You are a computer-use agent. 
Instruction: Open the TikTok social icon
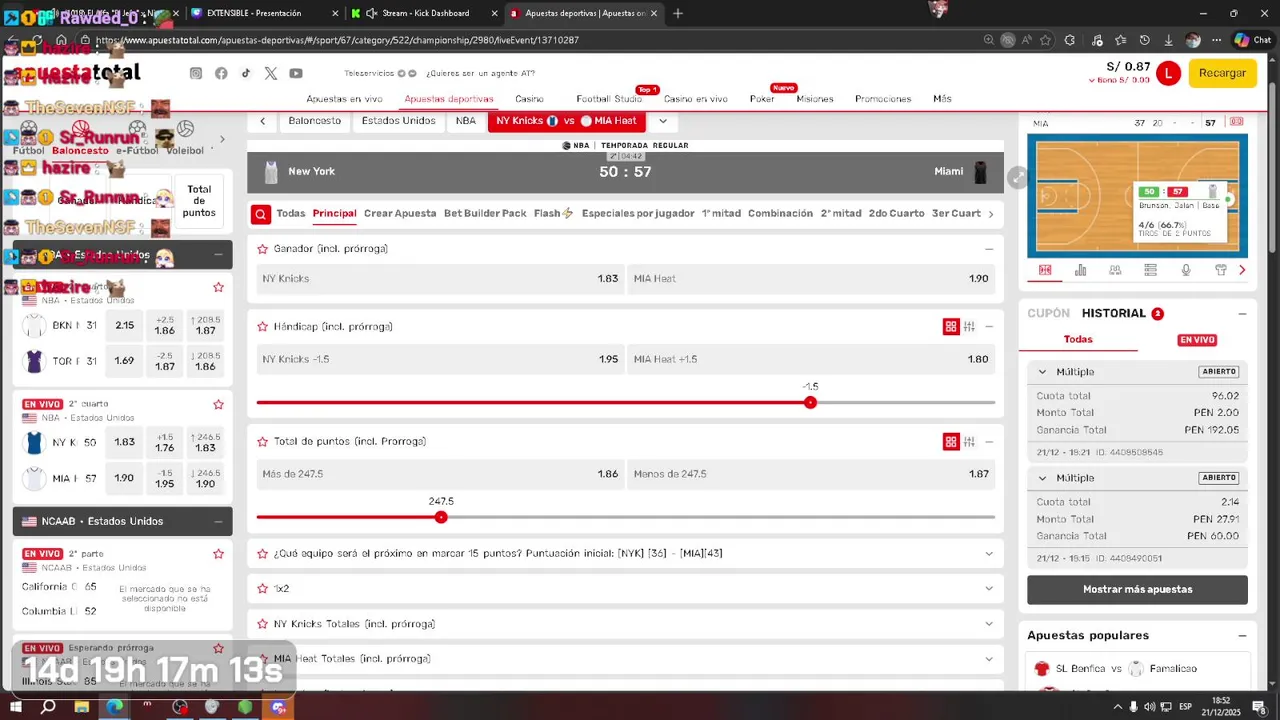246,73
